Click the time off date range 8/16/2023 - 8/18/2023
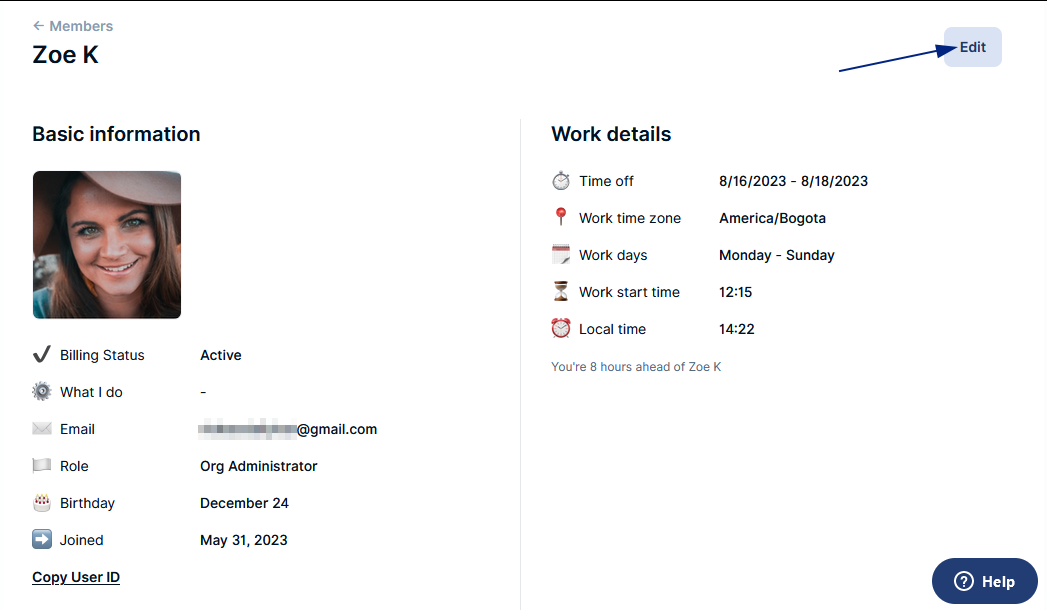Screen dimensions: 1047x610 pyautogui.click(x=793, y=181)
